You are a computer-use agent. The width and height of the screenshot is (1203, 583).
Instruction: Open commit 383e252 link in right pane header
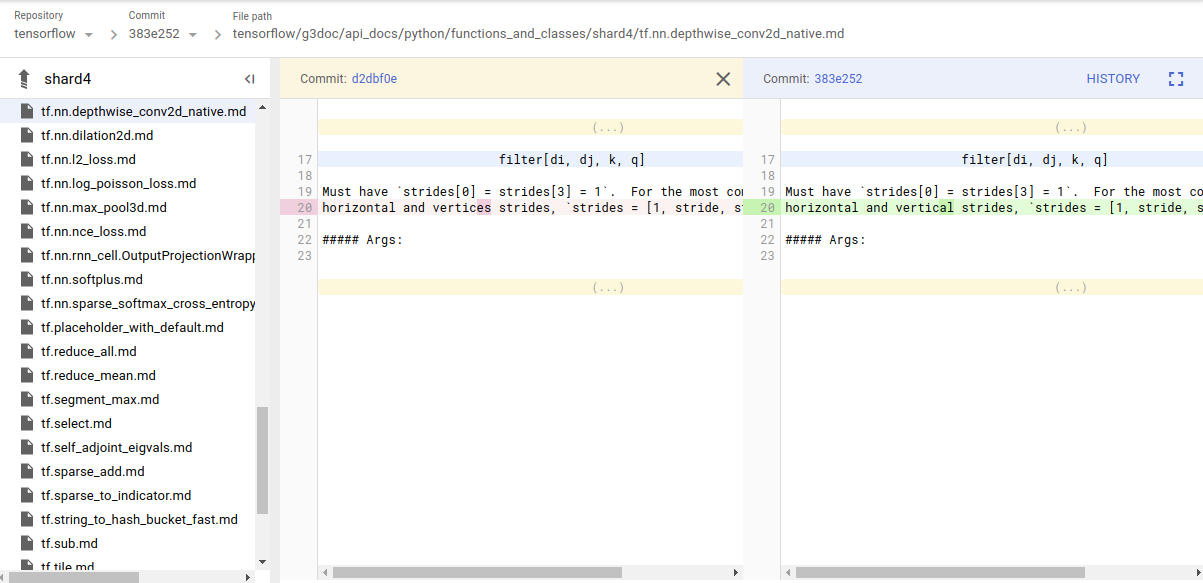click(838, 79)
